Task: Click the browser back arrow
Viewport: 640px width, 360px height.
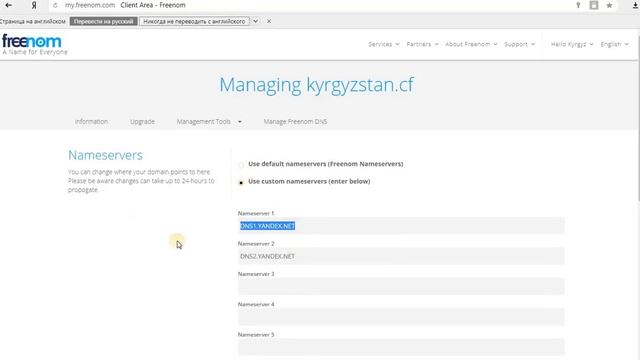Action: point(8,5)
